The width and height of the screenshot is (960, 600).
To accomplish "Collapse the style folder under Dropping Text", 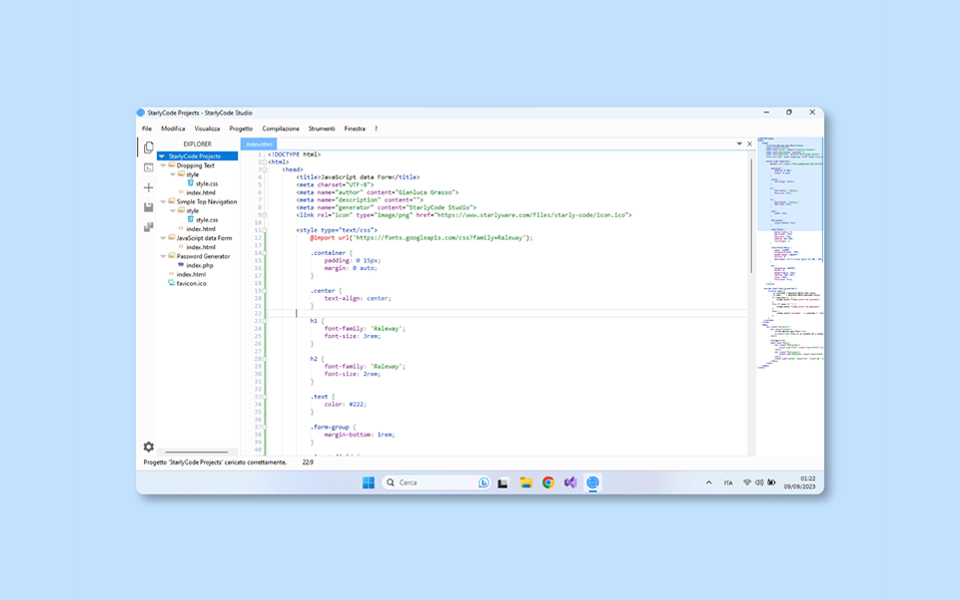I will [x=173, y=174].
